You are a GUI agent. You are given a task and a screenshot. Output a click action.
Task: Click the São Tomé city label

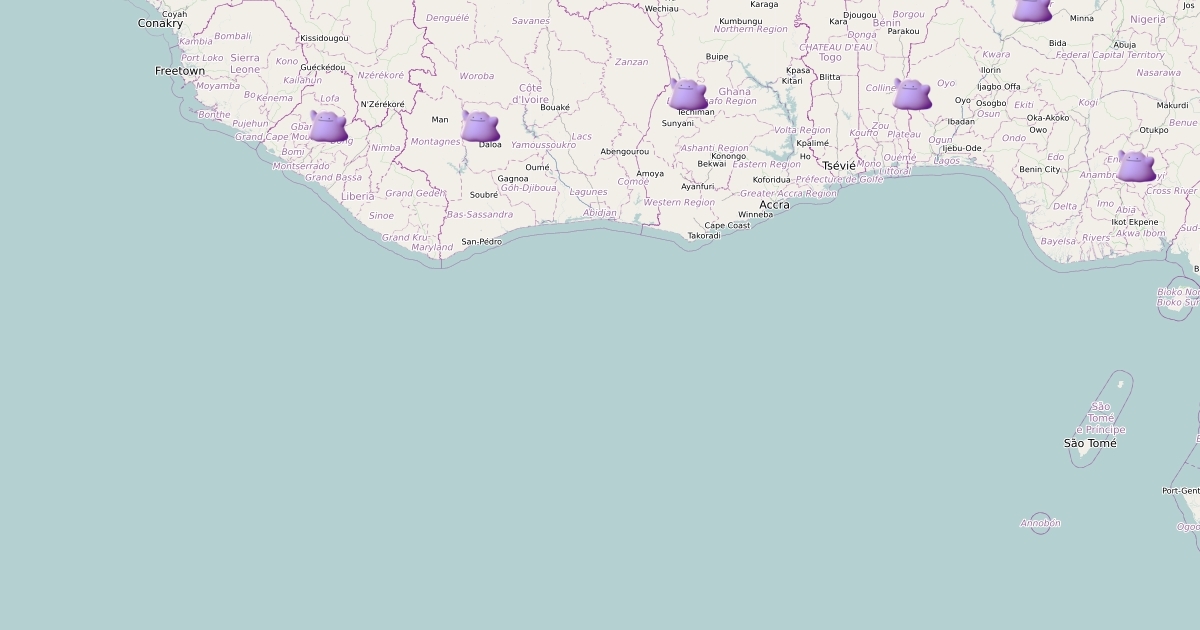pyautogui.click(x=1090, y=443)
